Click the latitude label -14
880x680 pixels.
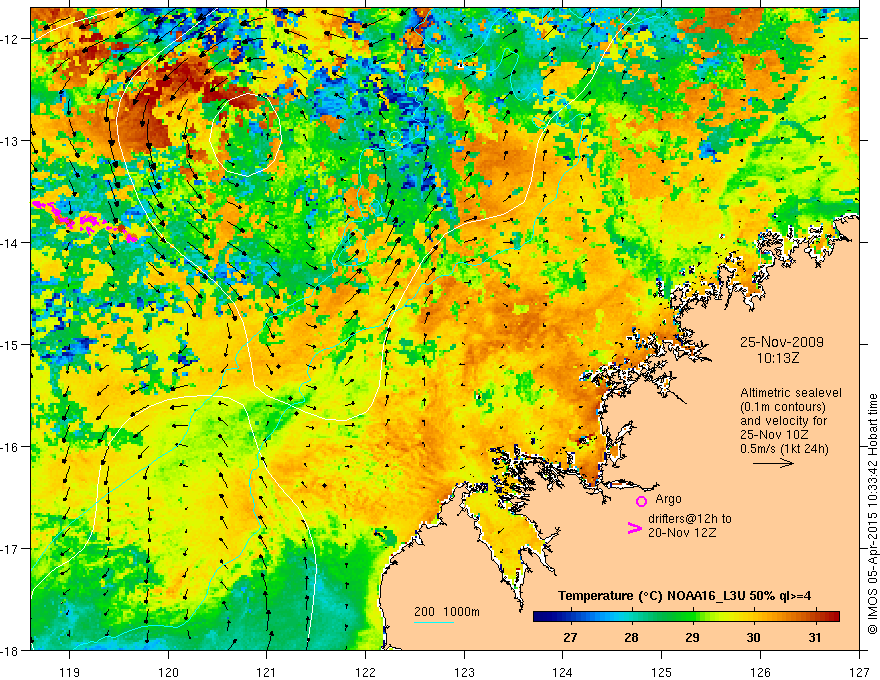coord(11,243)
